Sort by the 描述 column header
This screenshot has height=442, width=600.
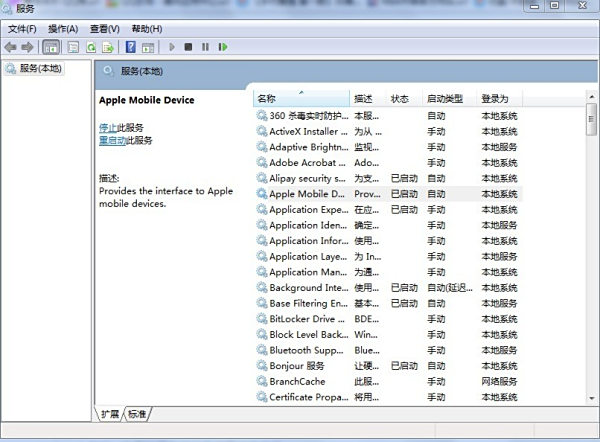(x=367, y=99)
